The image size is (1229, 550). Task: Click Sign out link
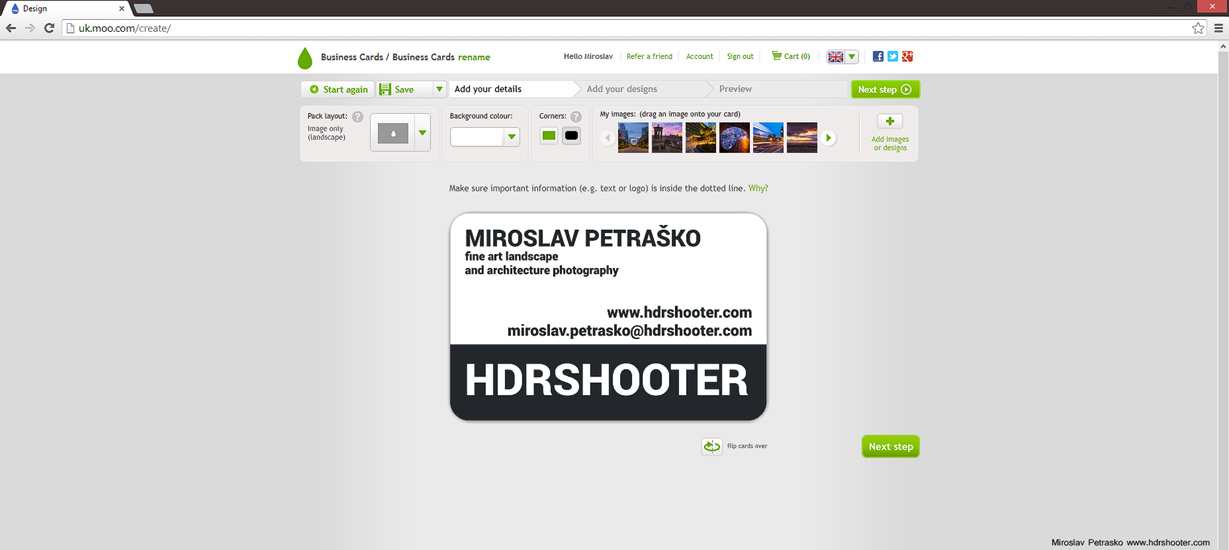740,57
